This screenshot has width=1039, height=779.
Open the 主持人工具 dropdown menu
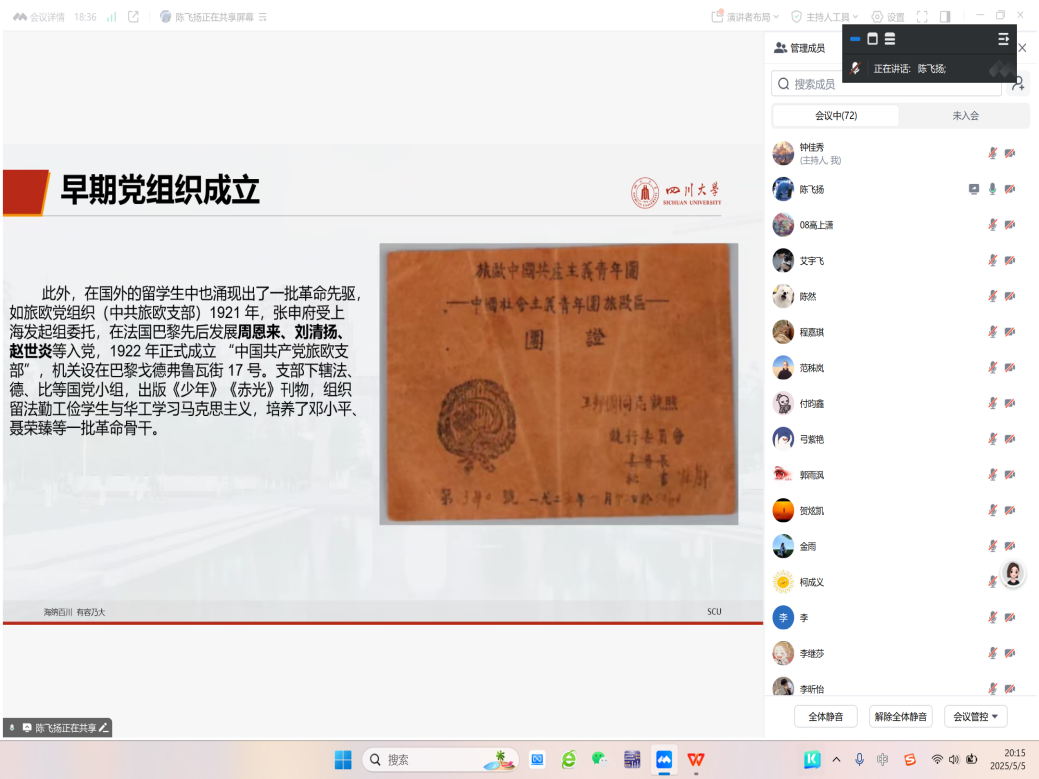(825, 17)
